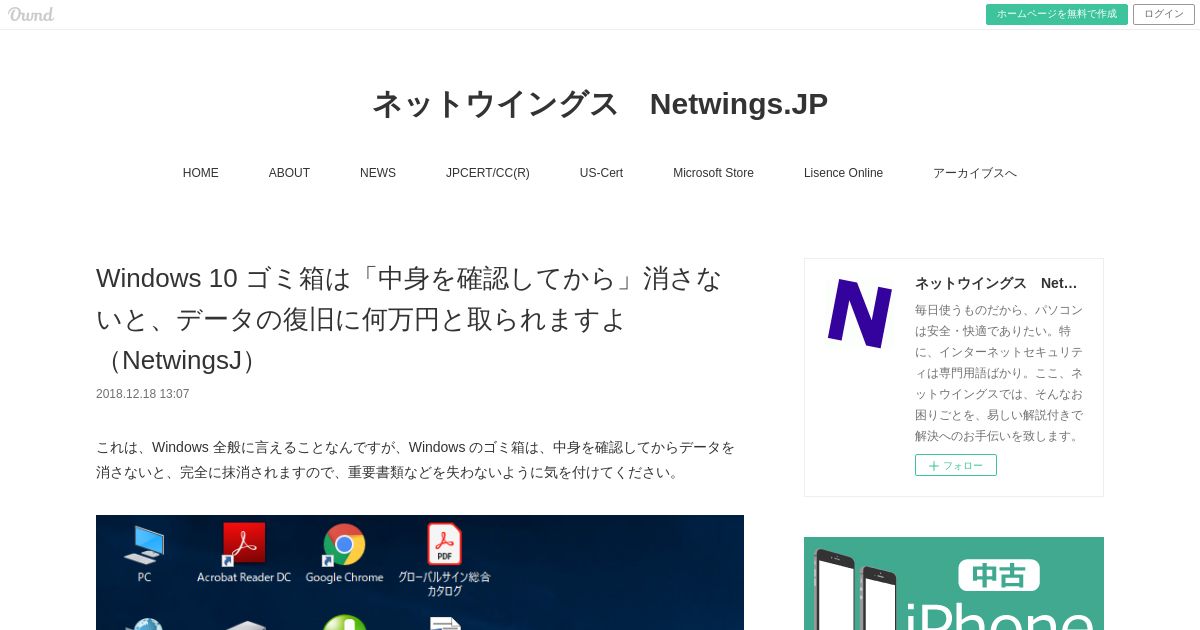Viewport: 1200px width, 630px height.
Task: Open the HOME menu item
Action: click(x=201, y=173)
